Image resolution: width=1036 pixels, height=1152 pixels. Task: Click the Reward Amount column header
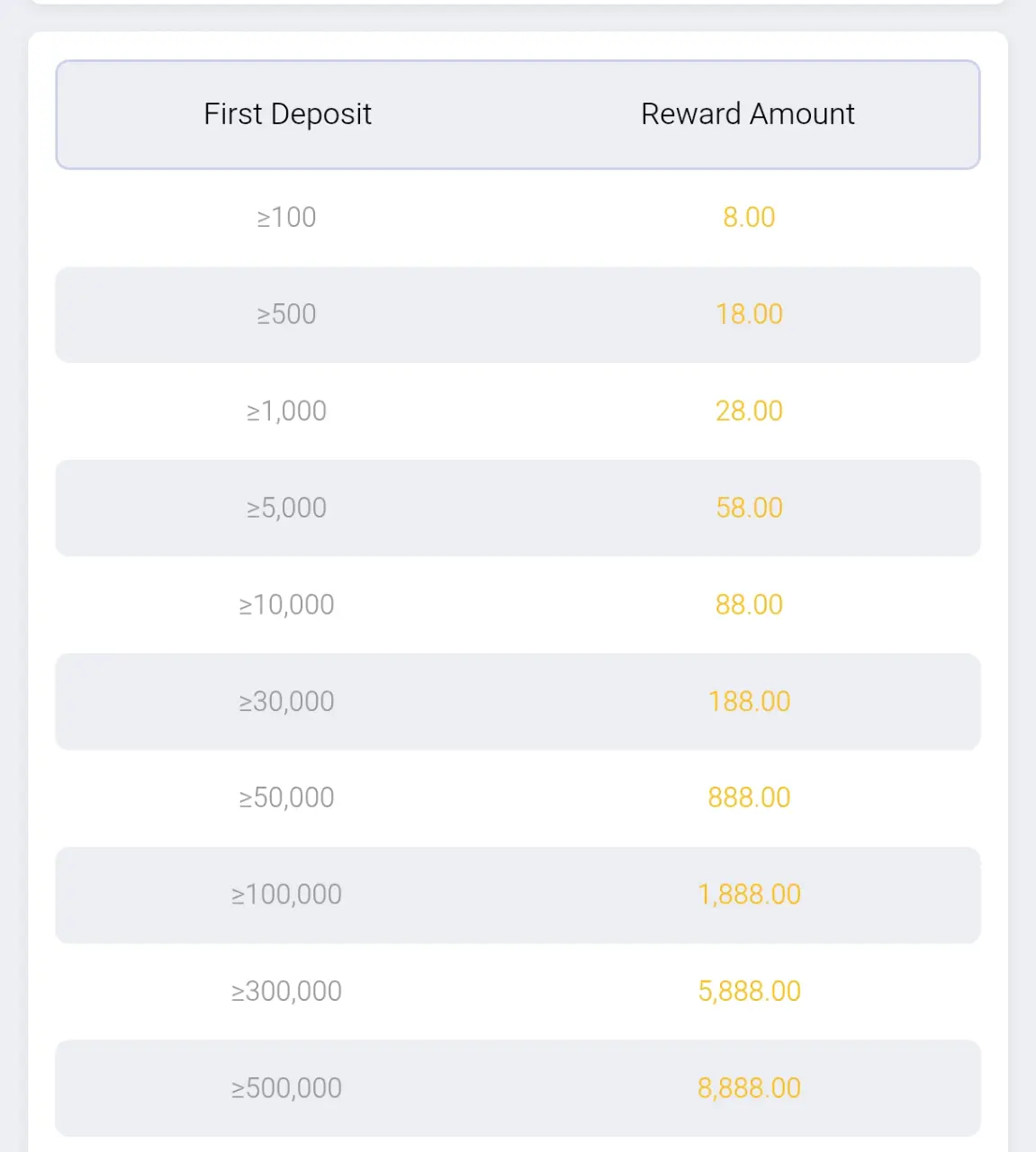[x=748, y=114]
